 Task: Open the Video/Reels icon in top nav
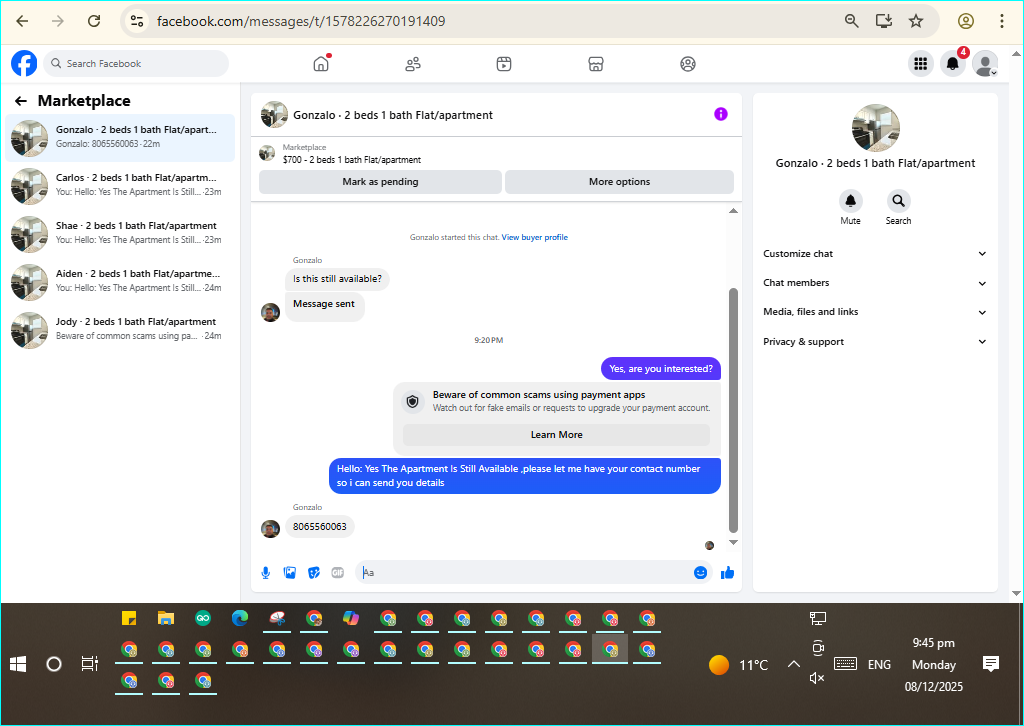(x=504, y=64)
